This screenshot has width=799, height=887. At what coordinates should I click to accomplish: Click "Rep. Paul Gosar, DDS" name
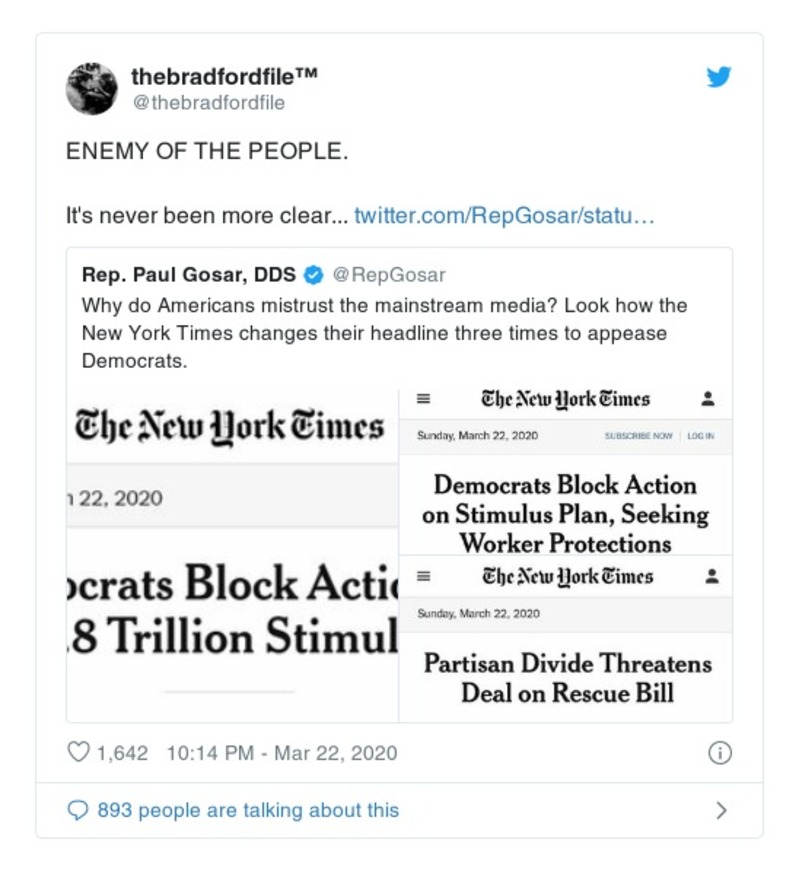(189, 275)
